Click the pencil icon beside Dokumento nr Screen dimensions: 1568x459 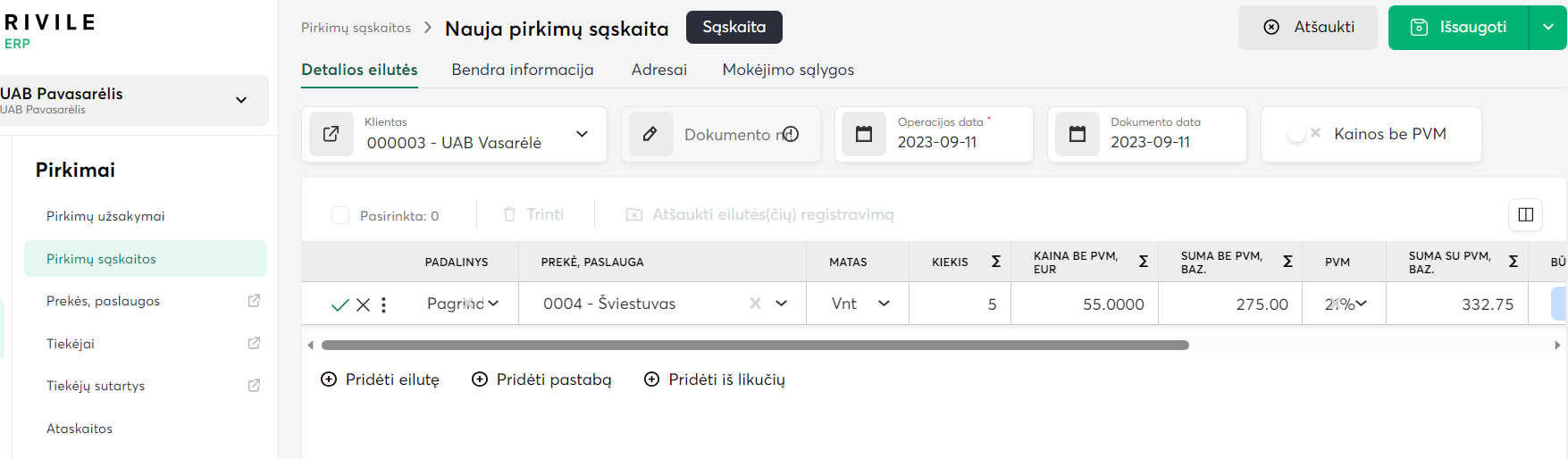click(650, 134)
